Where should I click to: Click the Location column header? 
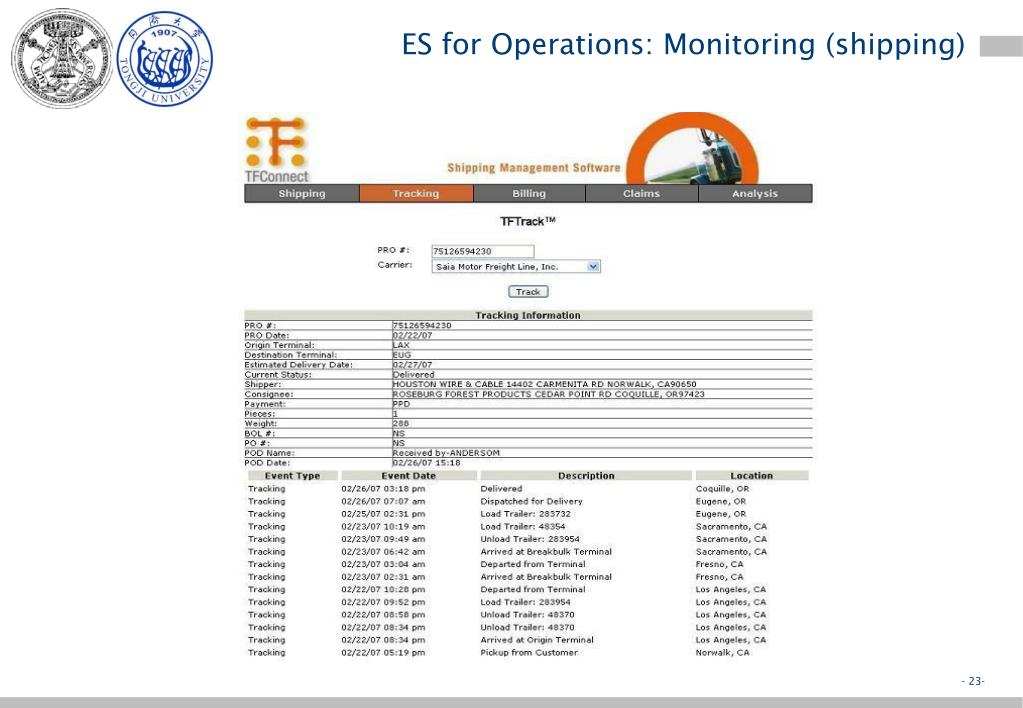pos(752,476)
